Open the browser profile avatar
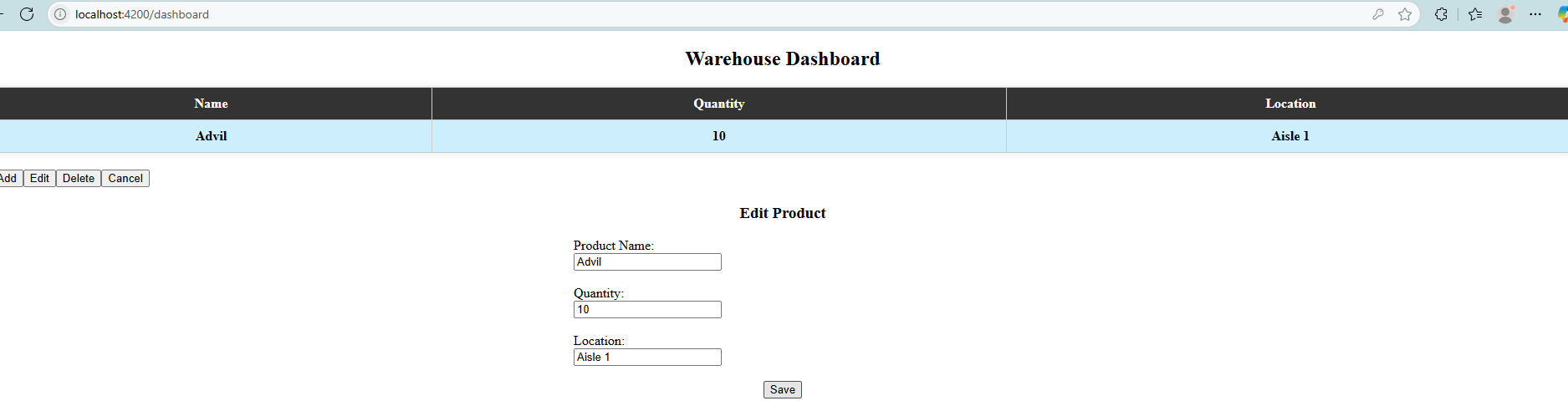The width and height of the screenshot is (1568, 411). (x=1505, y=14)
